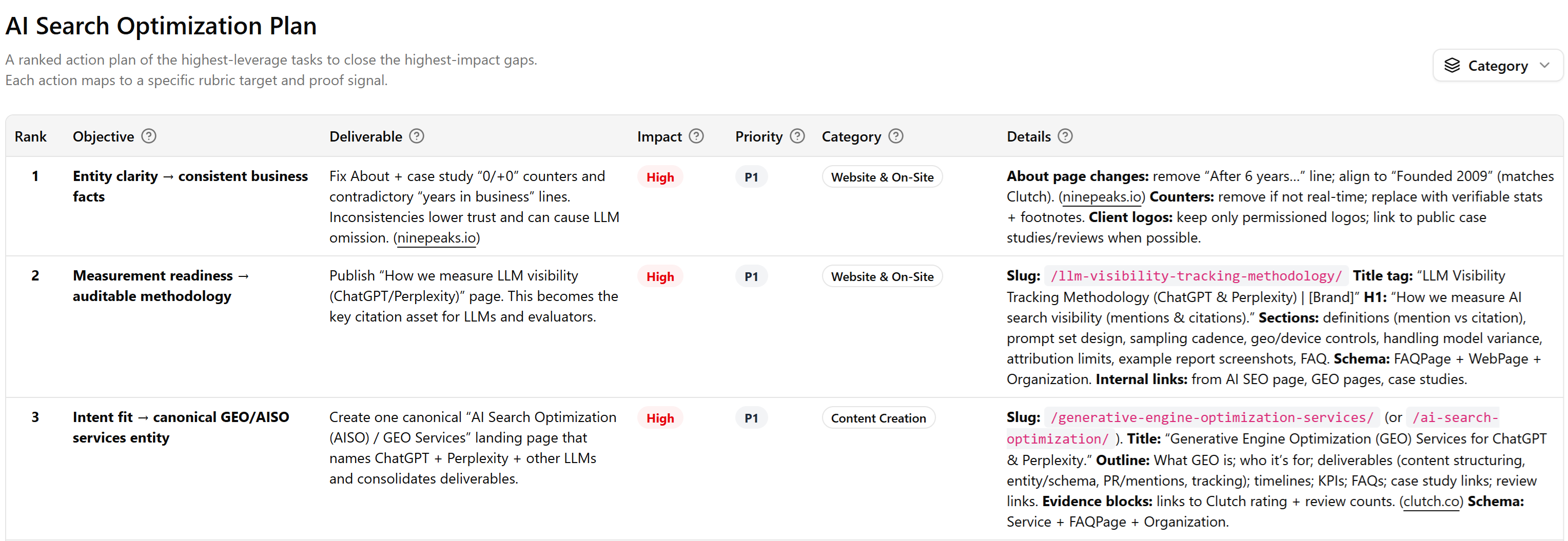Show help for the Deliverable column

[x=416, y=136]
